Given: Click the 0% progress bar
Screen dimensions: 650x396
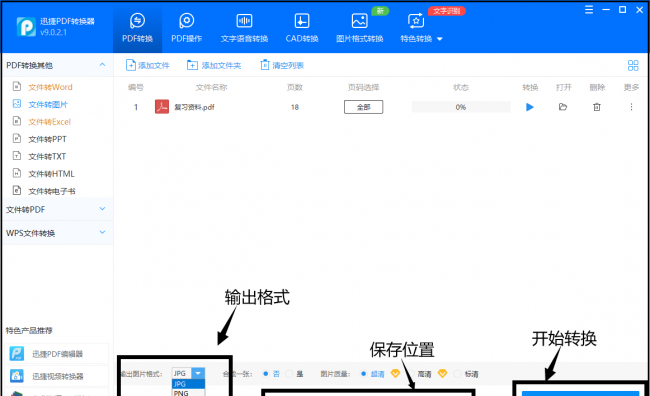Looking at the screenshot, I should [461, 107].
